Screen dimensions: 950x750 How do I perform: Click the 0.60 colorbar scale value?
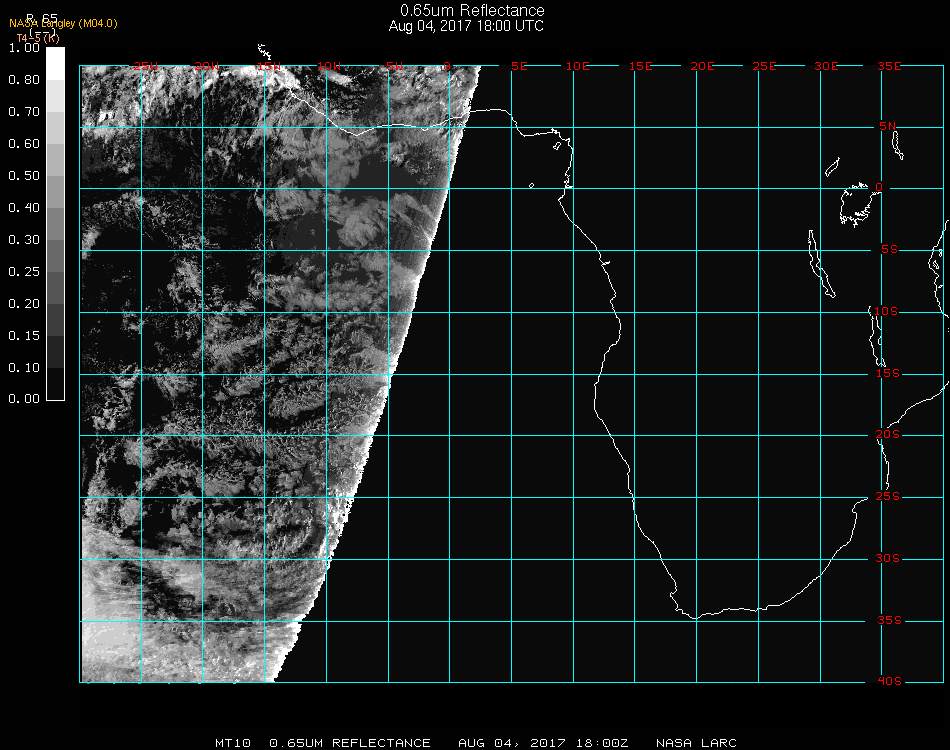click(x=24, y=144)
